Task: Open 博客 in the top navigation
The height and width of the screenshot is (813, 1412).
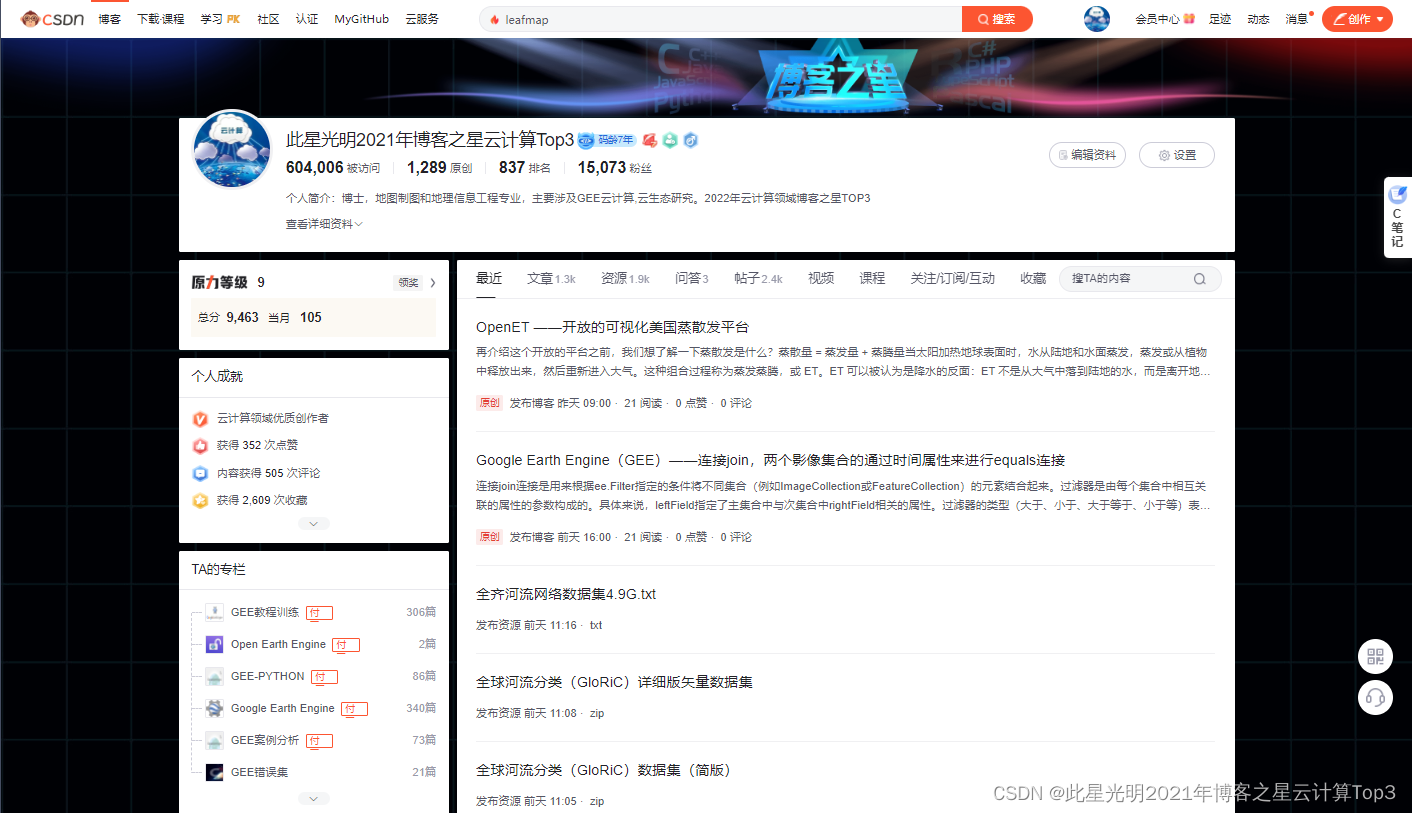Action: (109, 19)
